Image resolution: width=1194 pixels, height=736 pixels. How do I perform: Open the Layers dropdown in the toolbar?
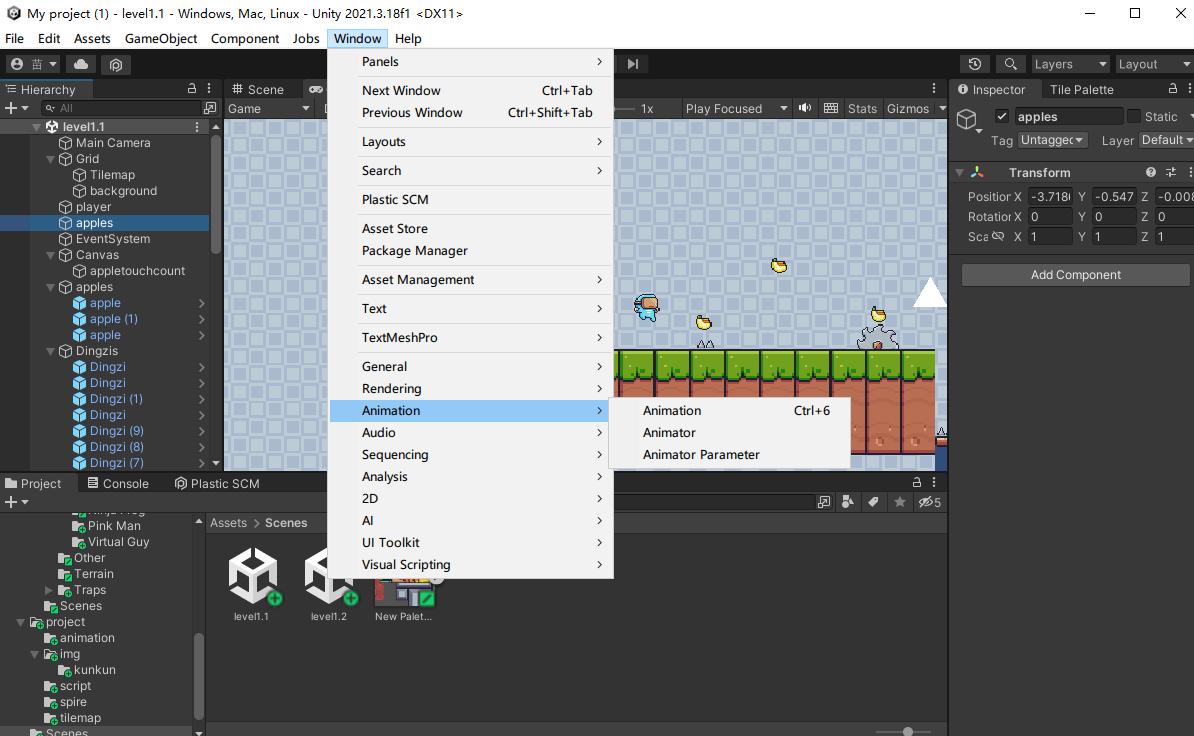click(1070, 63)
